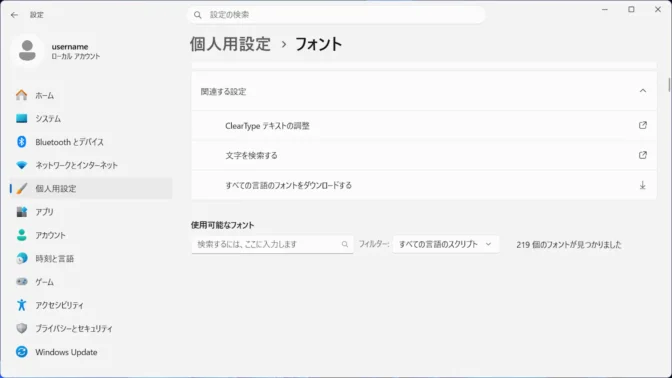Click the プライバシーとセキュリティ shield icon

[21, 328]
